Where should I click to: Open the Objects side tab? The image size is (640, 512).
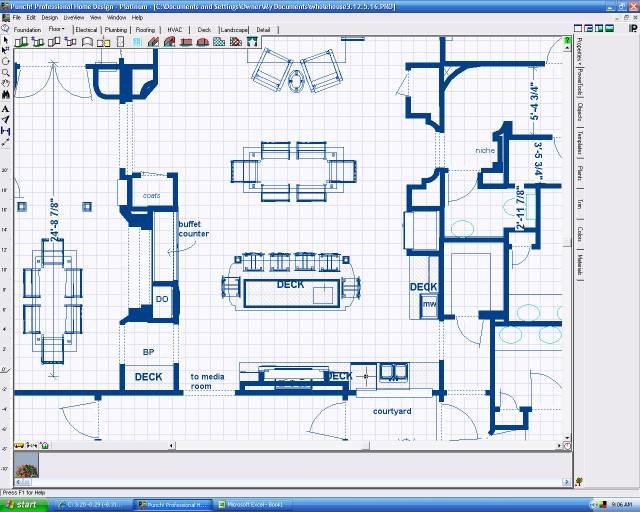579,112
